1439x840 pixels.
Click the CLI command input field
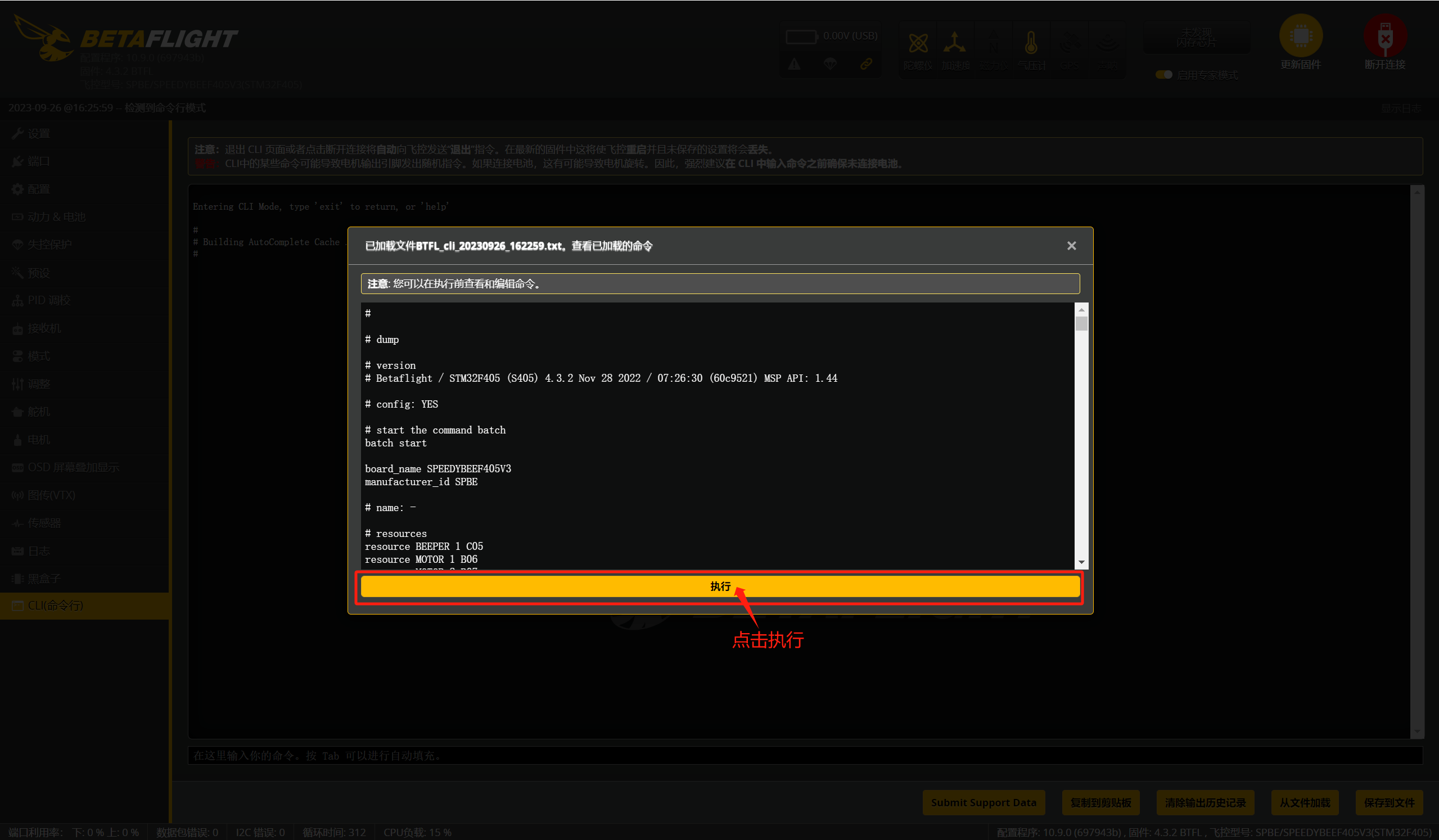pyautogui.click(x=800, y=756)
